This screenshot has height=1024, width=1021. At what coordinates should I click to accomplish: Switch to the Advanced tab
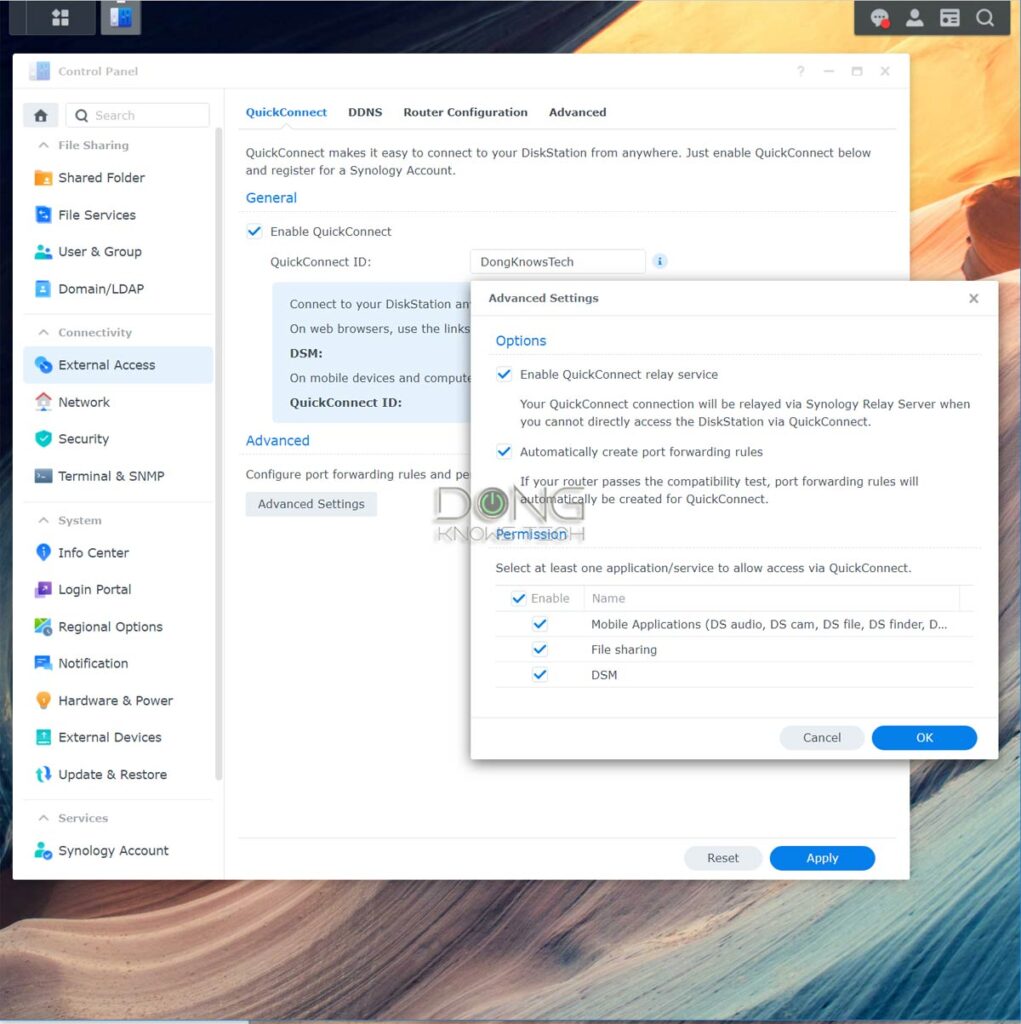coord(577,112)
